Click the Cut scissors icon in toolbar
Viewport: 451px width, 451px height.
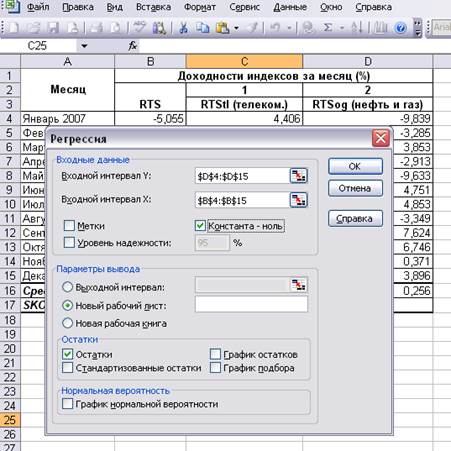(183, 28)
